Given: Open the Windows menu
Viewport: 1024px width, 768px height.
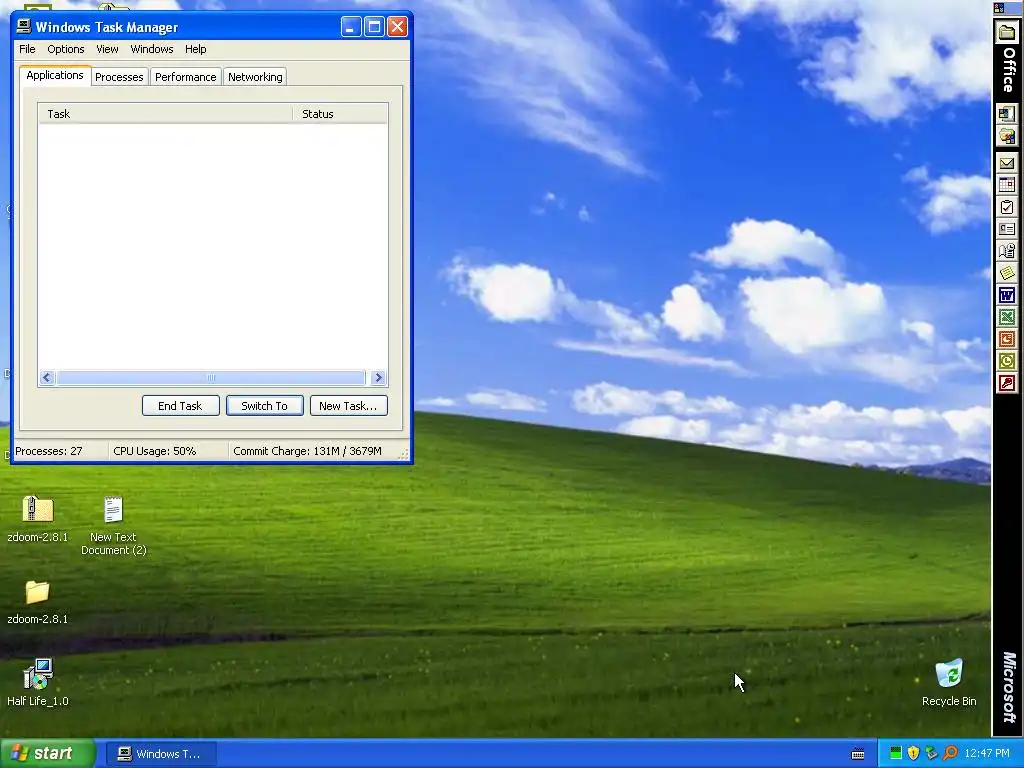Looking at the screenshot, I should (x=152, y=49).
